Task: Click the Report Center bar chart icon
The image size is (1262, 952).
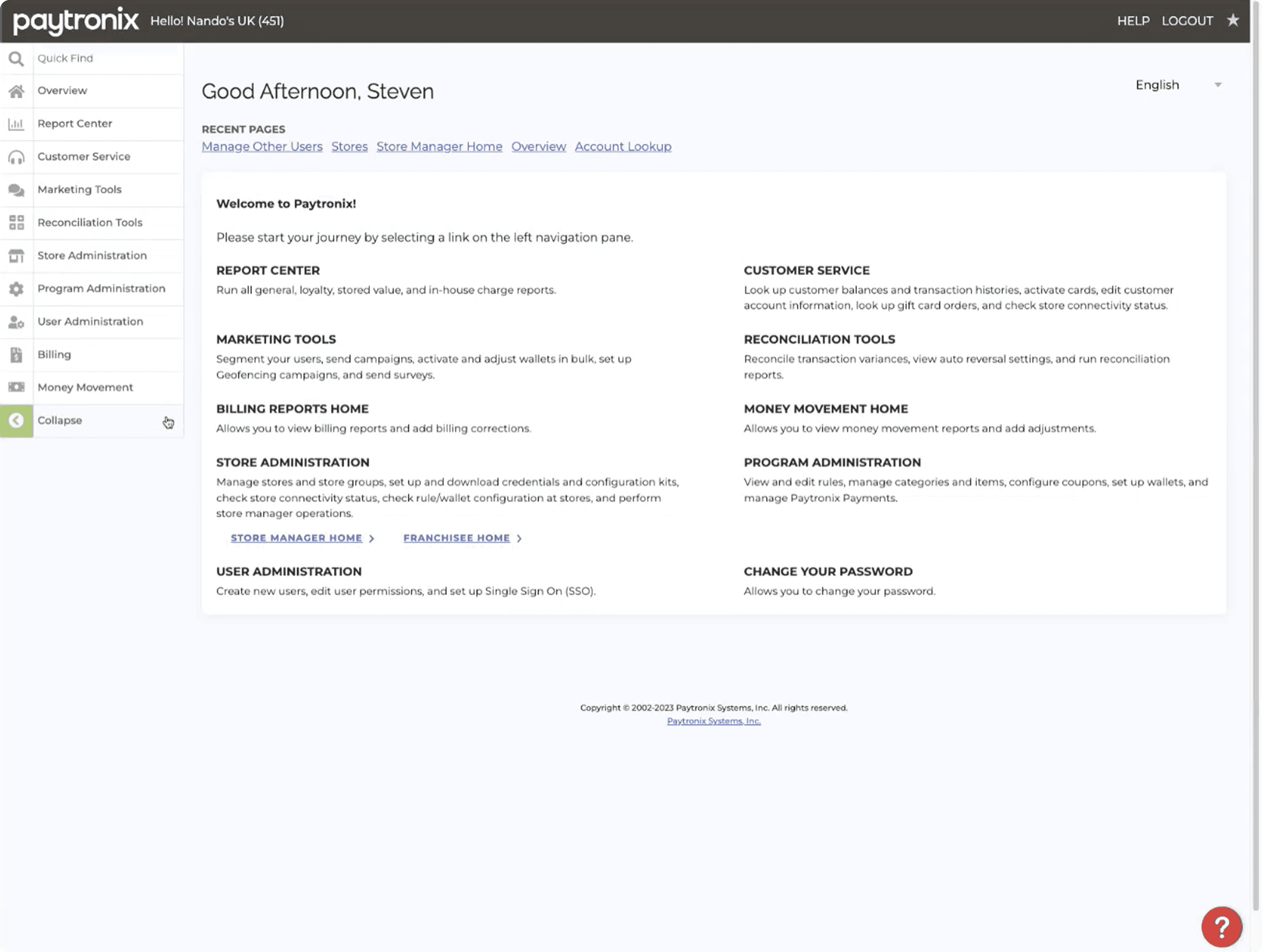Action: 16,124
